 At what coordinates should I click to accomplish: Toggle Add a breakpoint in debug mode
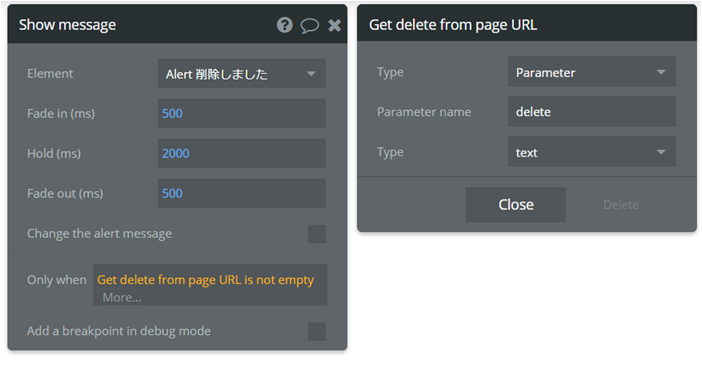click(317, 331)
